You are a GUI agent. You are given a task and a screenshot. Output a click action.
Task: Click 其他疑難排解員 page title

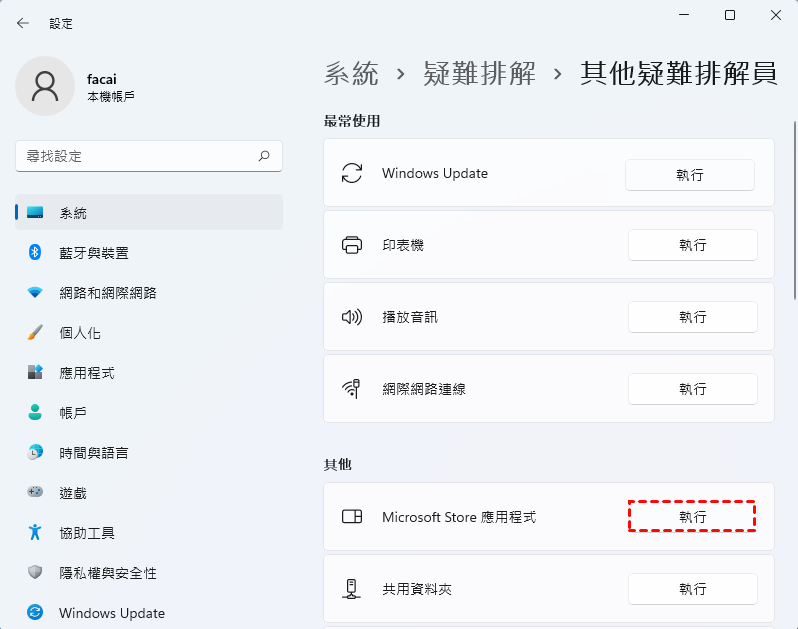click(678, 74)
